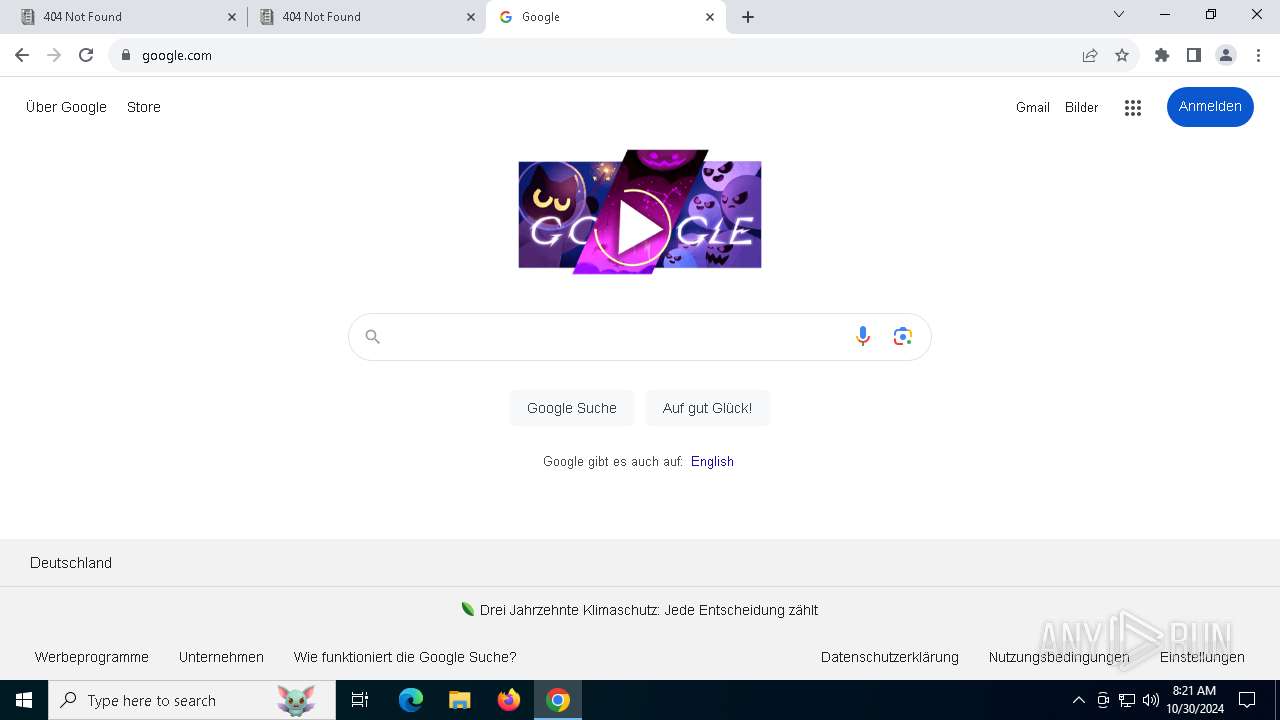The image size is (1280, 720).
Task: Open a new tab with plus button
Action: click(748, 17)
